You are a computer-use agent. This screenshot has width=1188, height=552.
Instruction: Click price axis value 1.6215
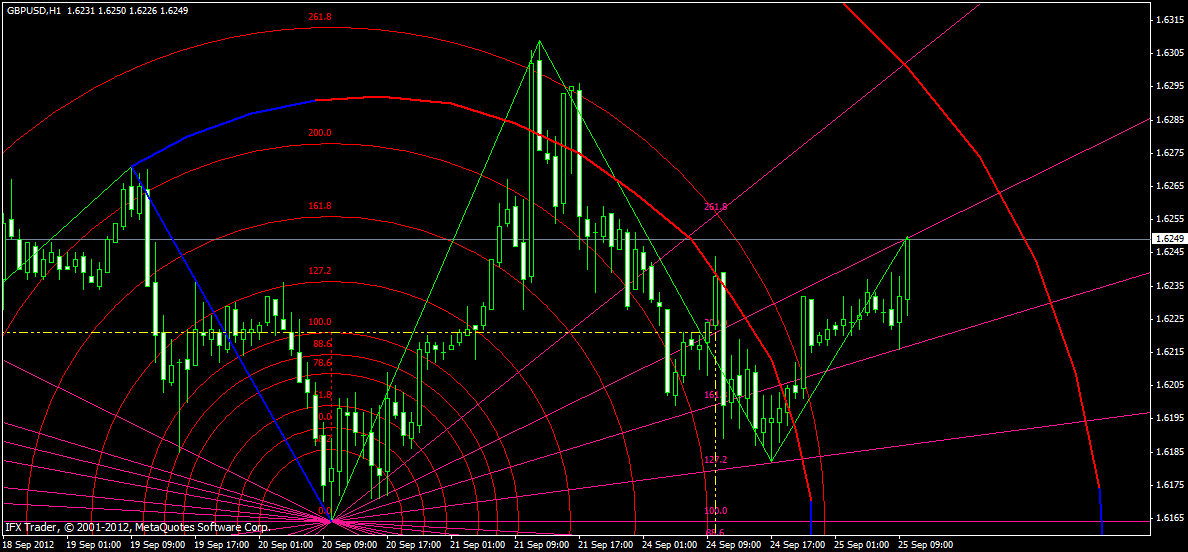point(1169,351)
